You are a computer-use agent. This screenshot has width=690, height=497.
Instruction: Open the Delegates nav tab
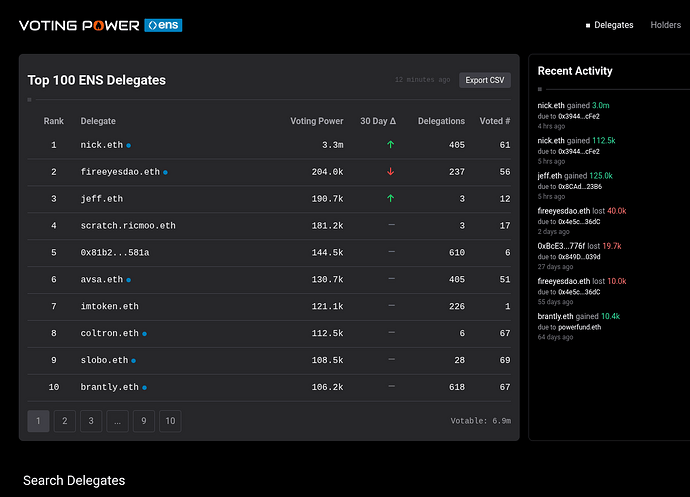point(613,25)
